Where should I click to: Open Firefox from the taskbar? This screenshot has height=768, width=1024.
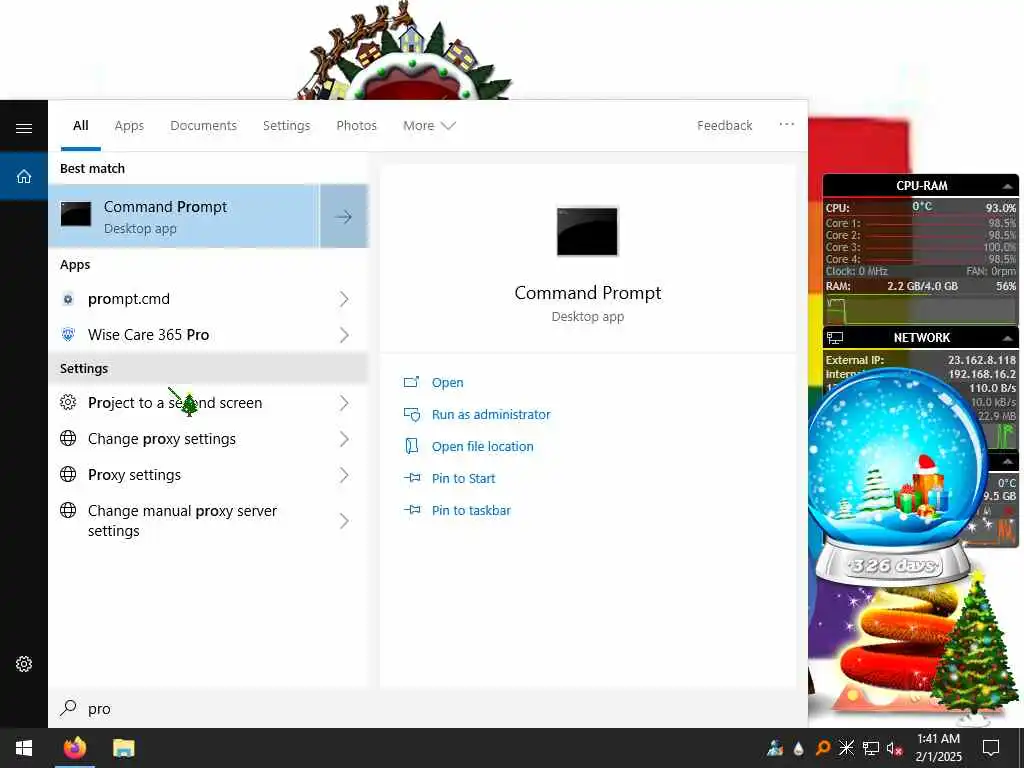74,748
